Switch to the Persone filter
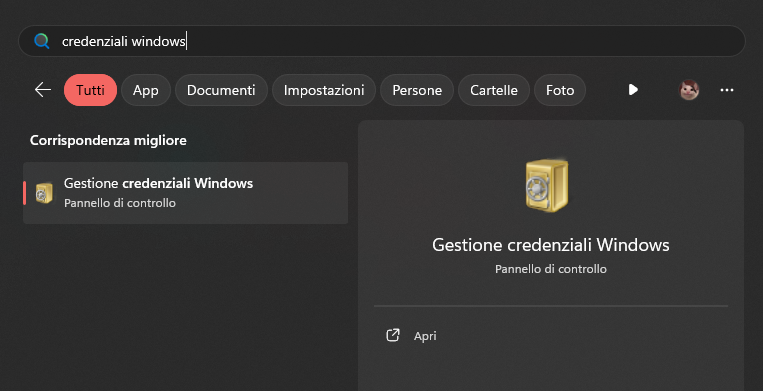This screenshot has width=763, height=391. [417, 90]
